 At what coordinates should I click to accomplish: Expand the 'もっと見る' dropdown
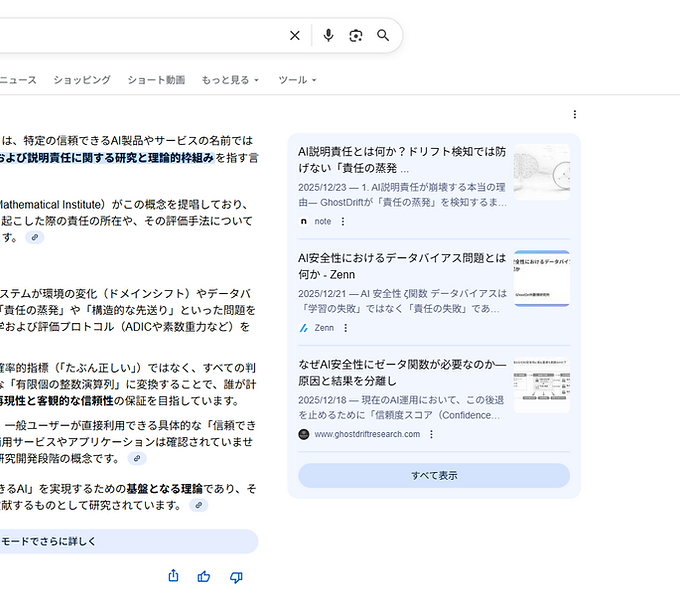tap(230, 80)
